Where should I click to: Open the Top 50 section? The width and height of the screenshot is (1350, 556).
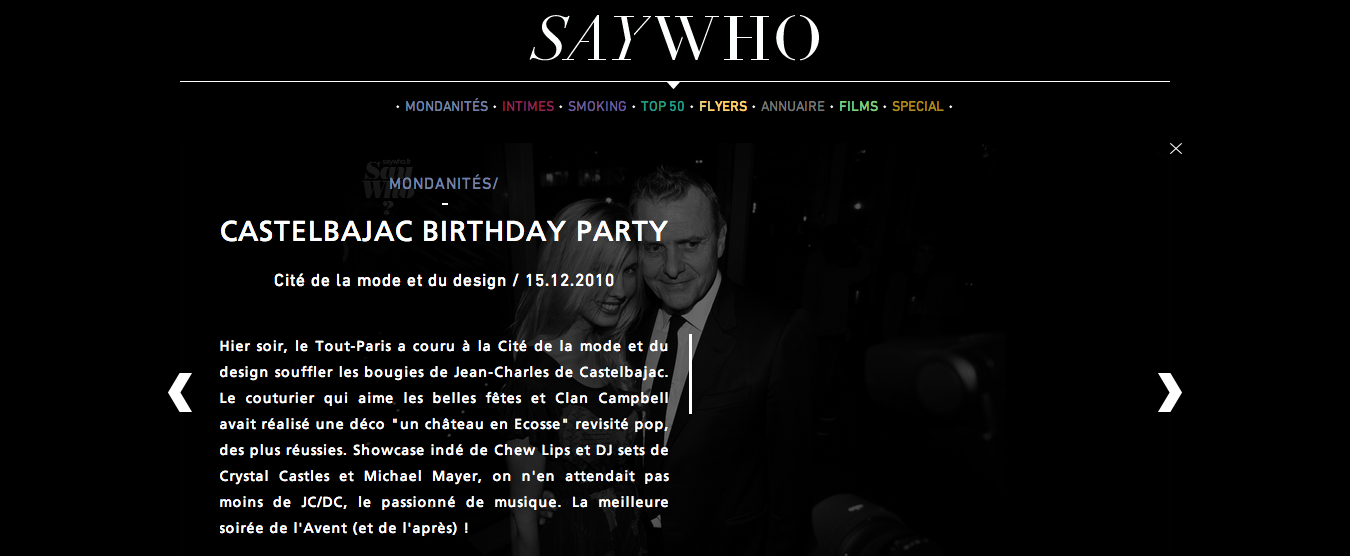tap(663, 106)
